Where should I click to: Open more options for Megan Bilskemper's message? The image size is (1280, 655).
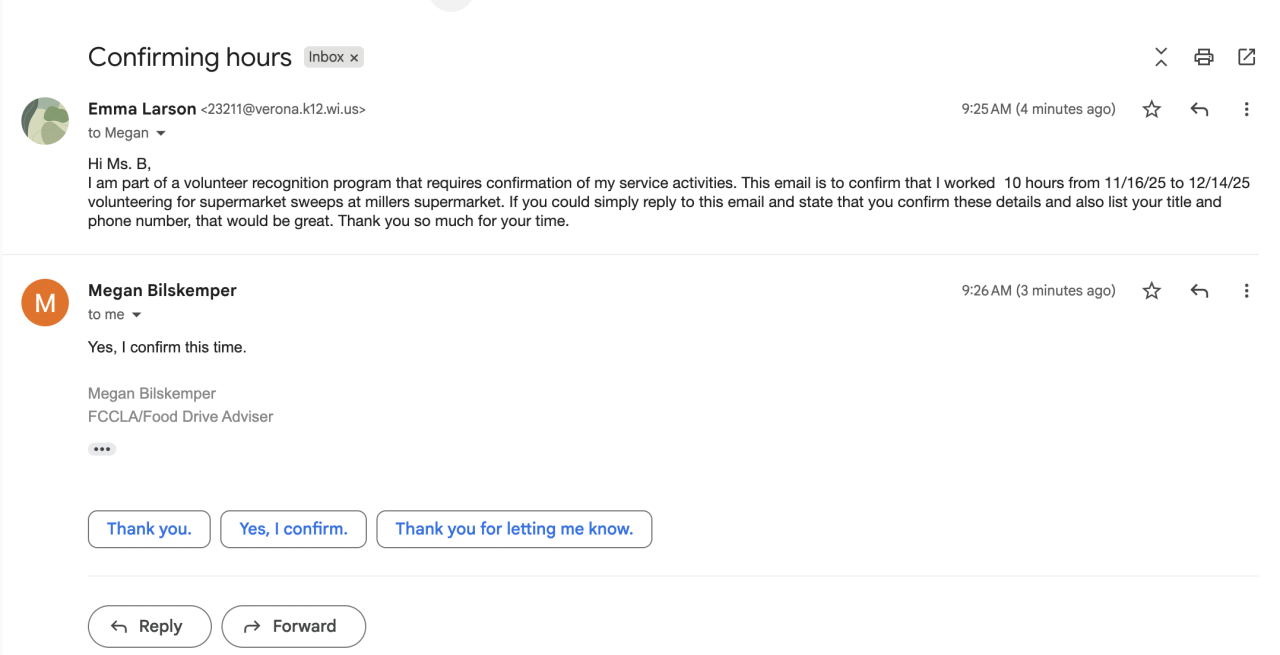pos(1246,291)
